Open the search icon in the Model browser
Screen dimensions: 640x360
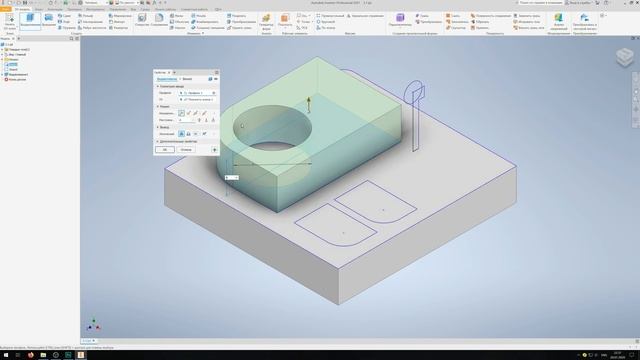(71, 38)
